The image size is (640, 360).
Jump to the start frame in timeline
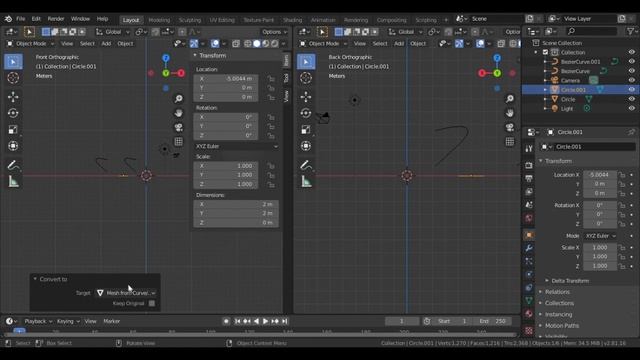(238, 321)
